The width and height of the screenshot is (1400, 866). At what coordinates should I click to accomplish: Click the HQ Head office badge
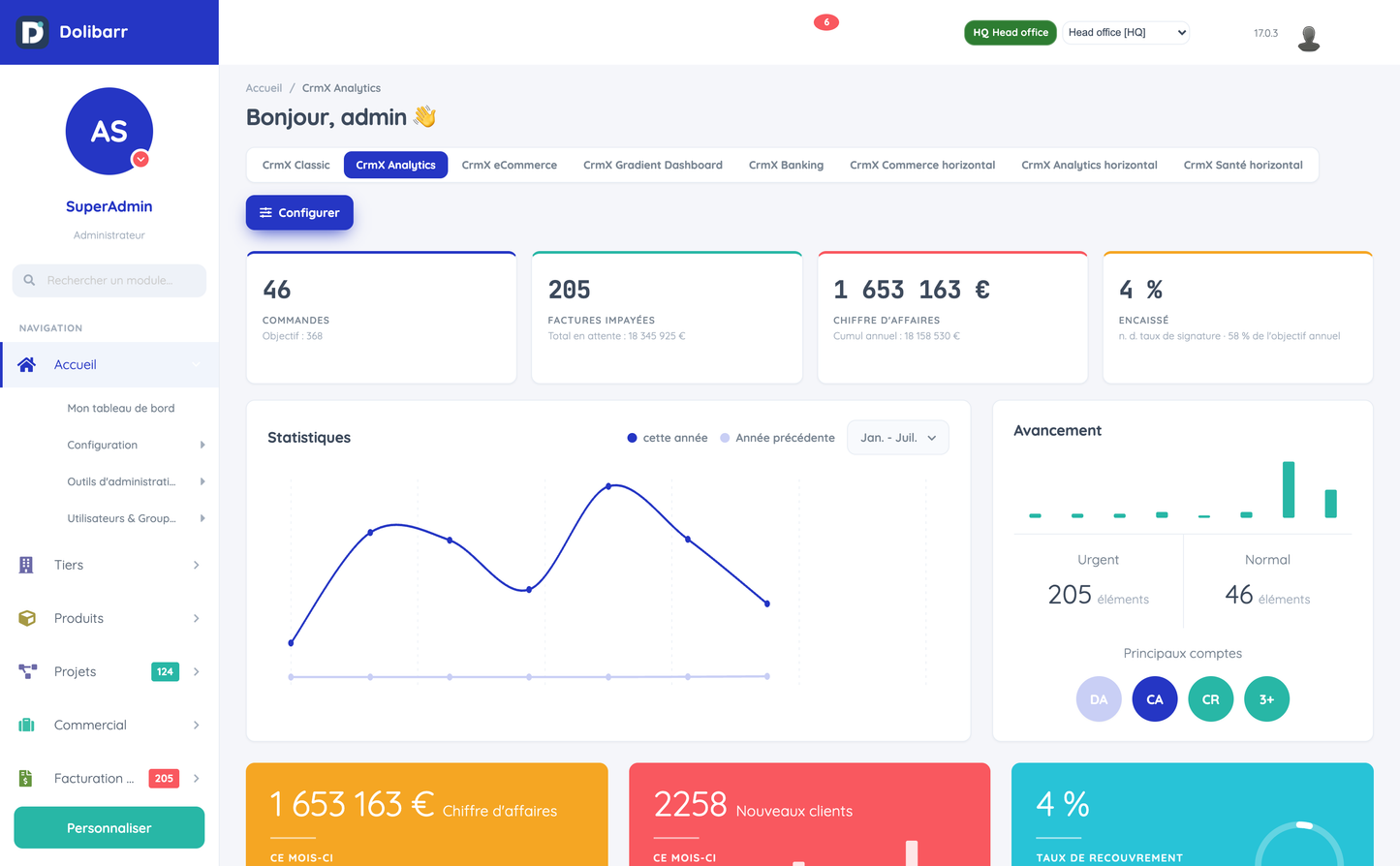(x=1011, y=33)
